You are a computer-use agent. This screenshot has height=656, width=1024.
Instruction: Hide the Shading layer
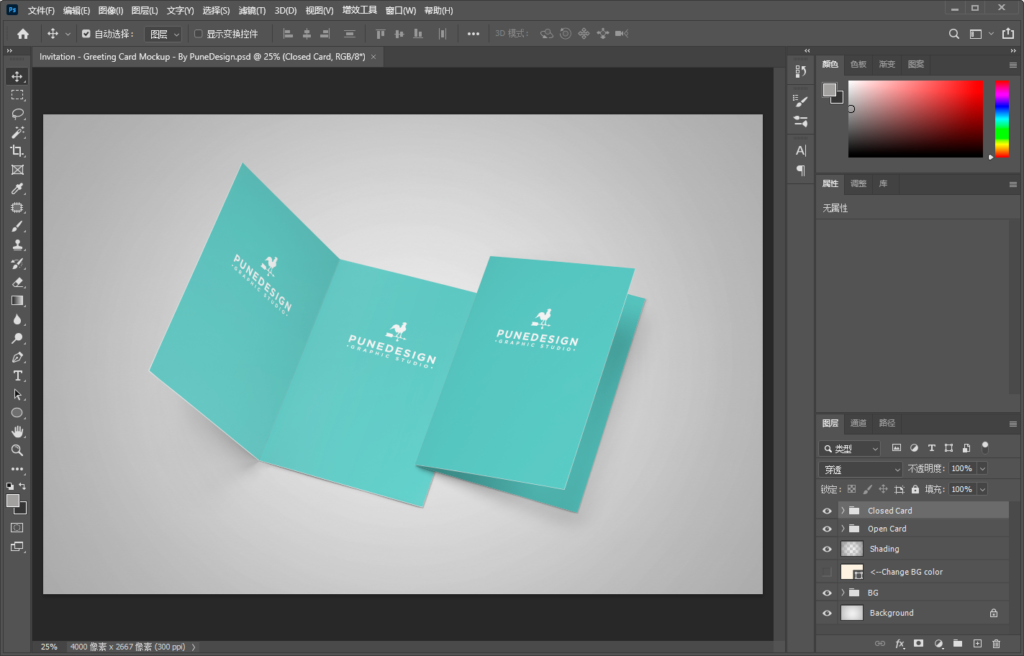point(827,549)
